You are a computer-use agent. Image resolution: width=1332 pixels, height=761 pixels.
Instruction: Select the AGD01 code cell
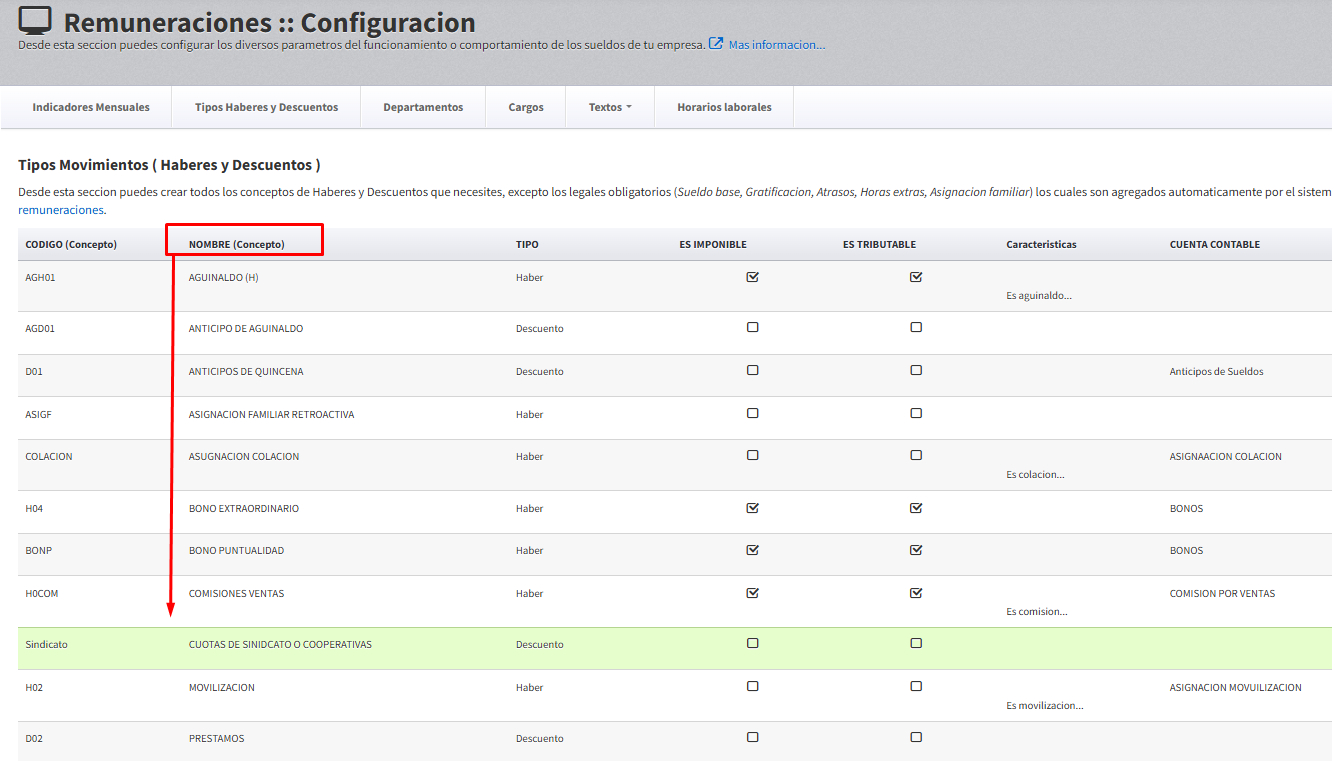[40, 329]
